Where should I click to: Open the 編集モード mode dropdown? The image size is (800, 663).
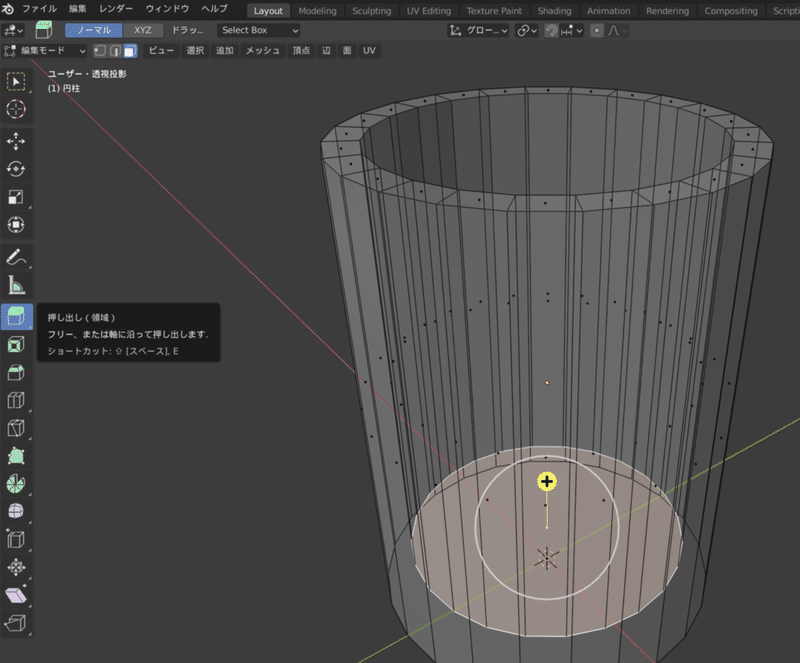[45, 51]
